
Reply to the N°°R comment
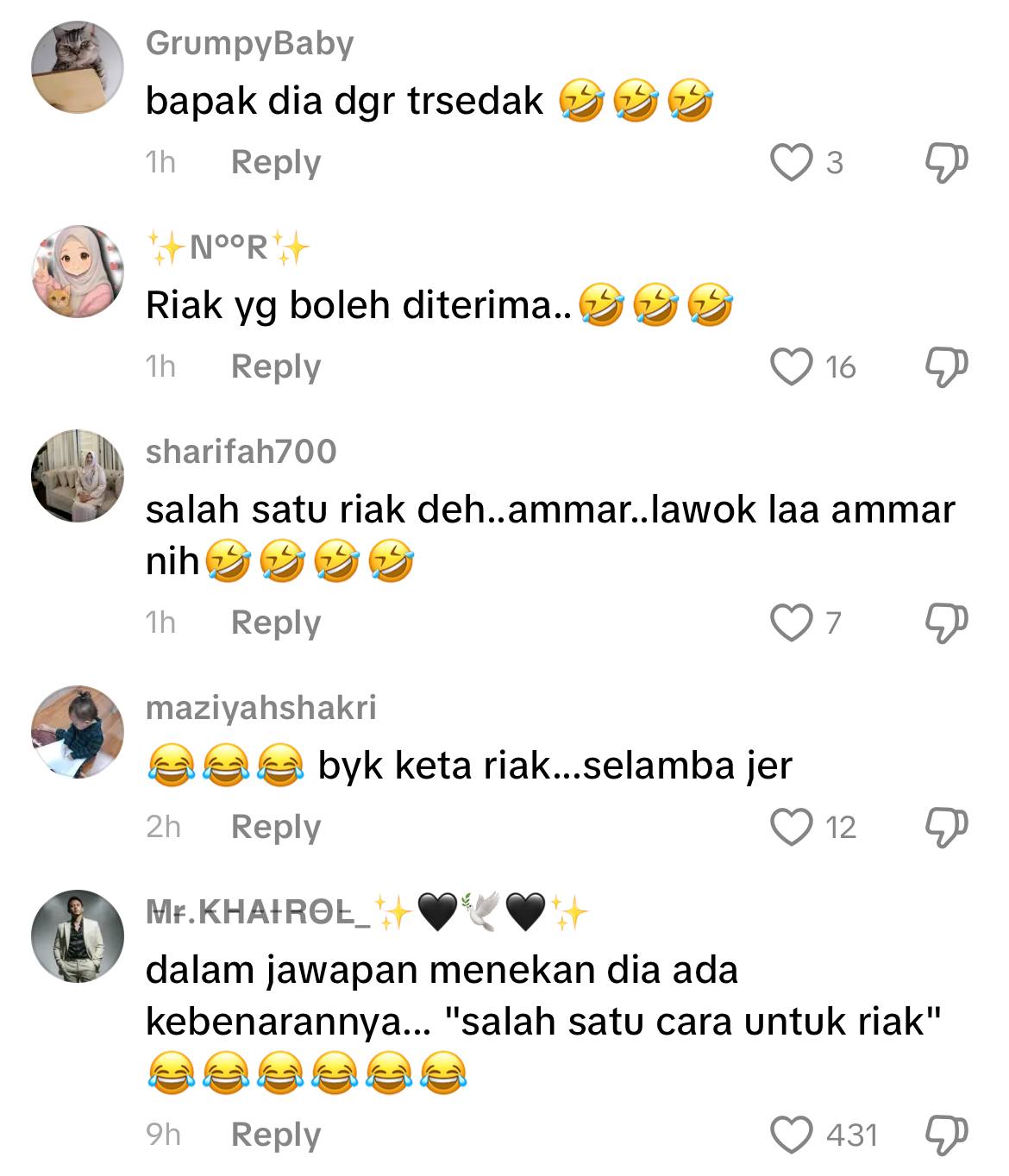(x=276, y=367)
